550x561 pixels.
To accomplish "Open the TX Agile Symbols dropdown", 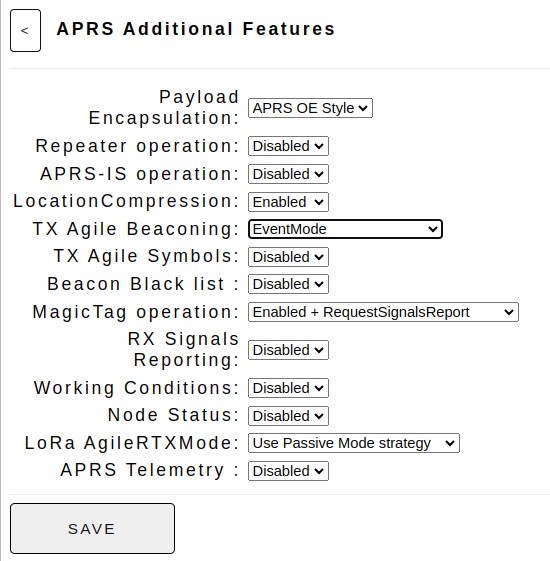I will tap(288, 257).
